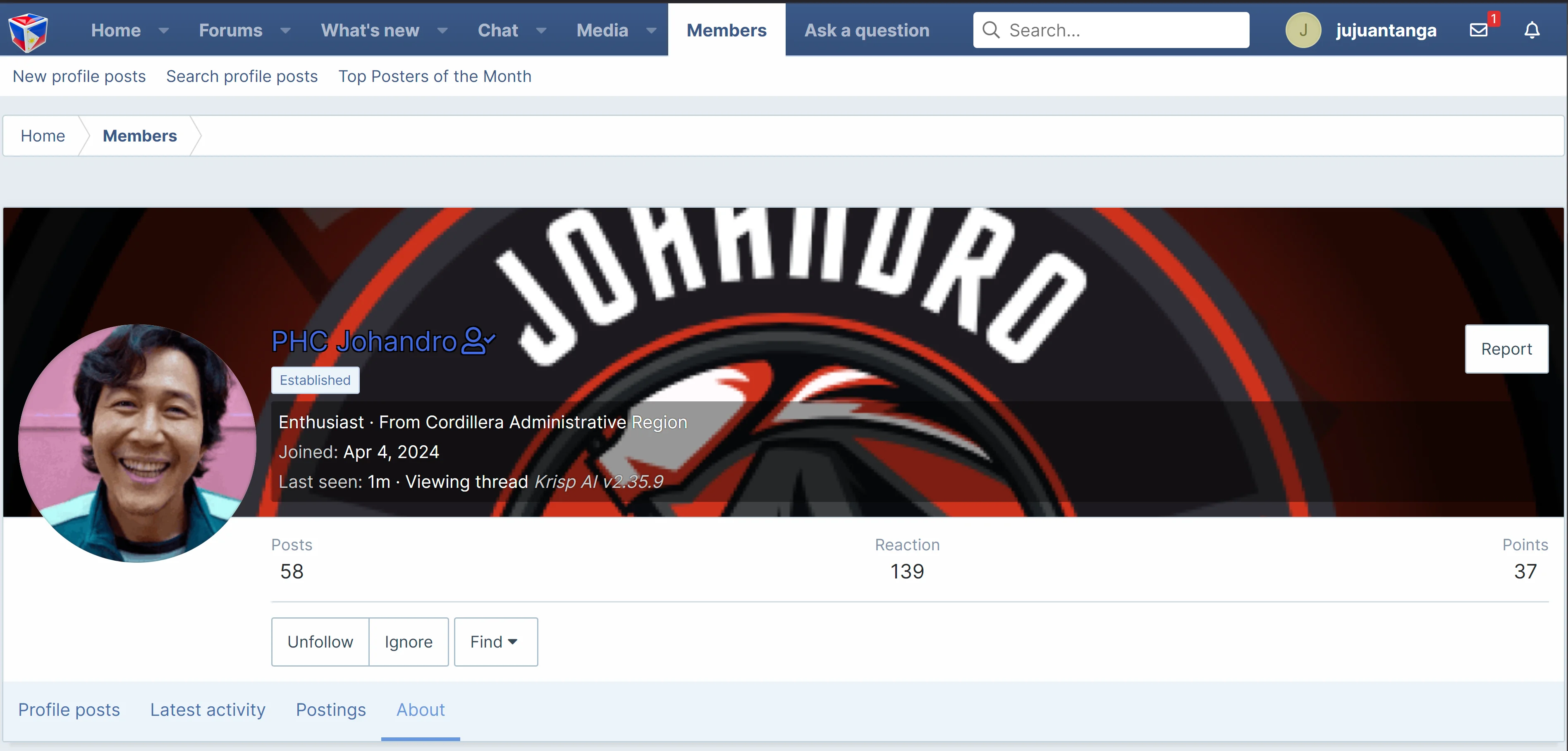This screenshot has width=1568, height=751.
Task: Click the Search input field
Action: 1111,30
